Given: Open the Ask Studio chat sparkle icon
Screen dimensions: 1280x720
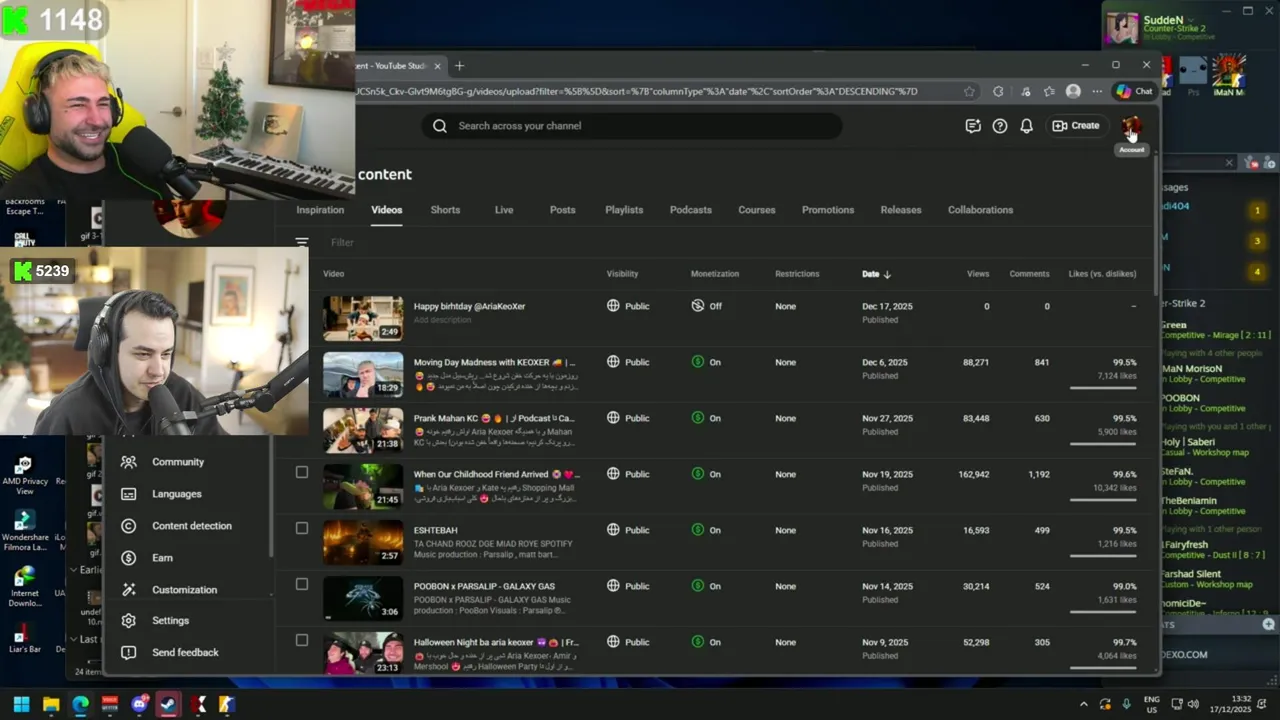Looking at the screenshot, I should 973,126.
